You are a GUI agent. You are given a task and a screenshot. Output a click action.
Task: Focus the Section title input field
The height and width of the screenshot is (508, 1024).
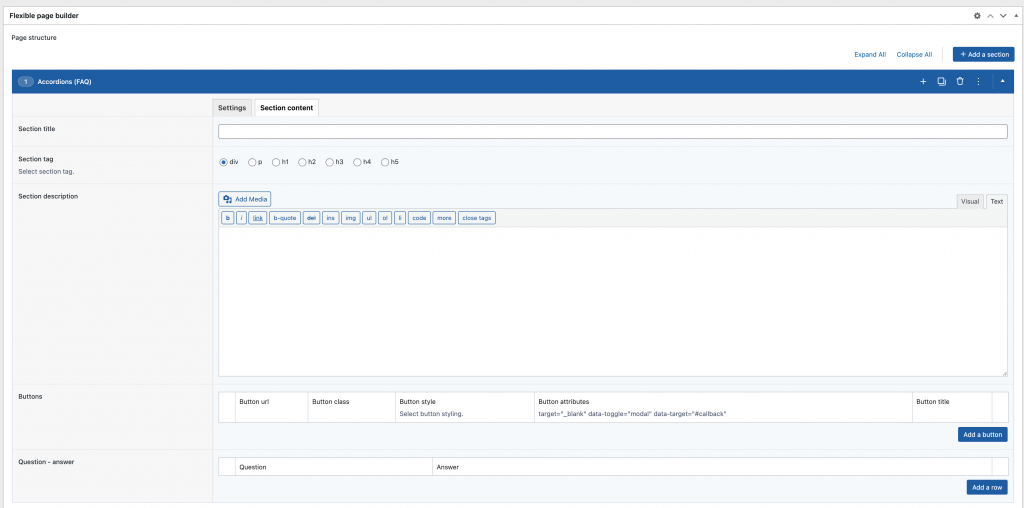(613, 131)
